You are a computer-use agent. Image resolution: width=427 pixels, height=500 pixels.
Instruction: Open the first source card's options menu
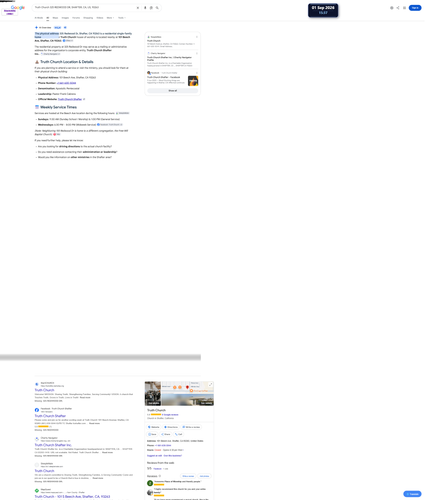pyautogui.click(x=197, y=37)
